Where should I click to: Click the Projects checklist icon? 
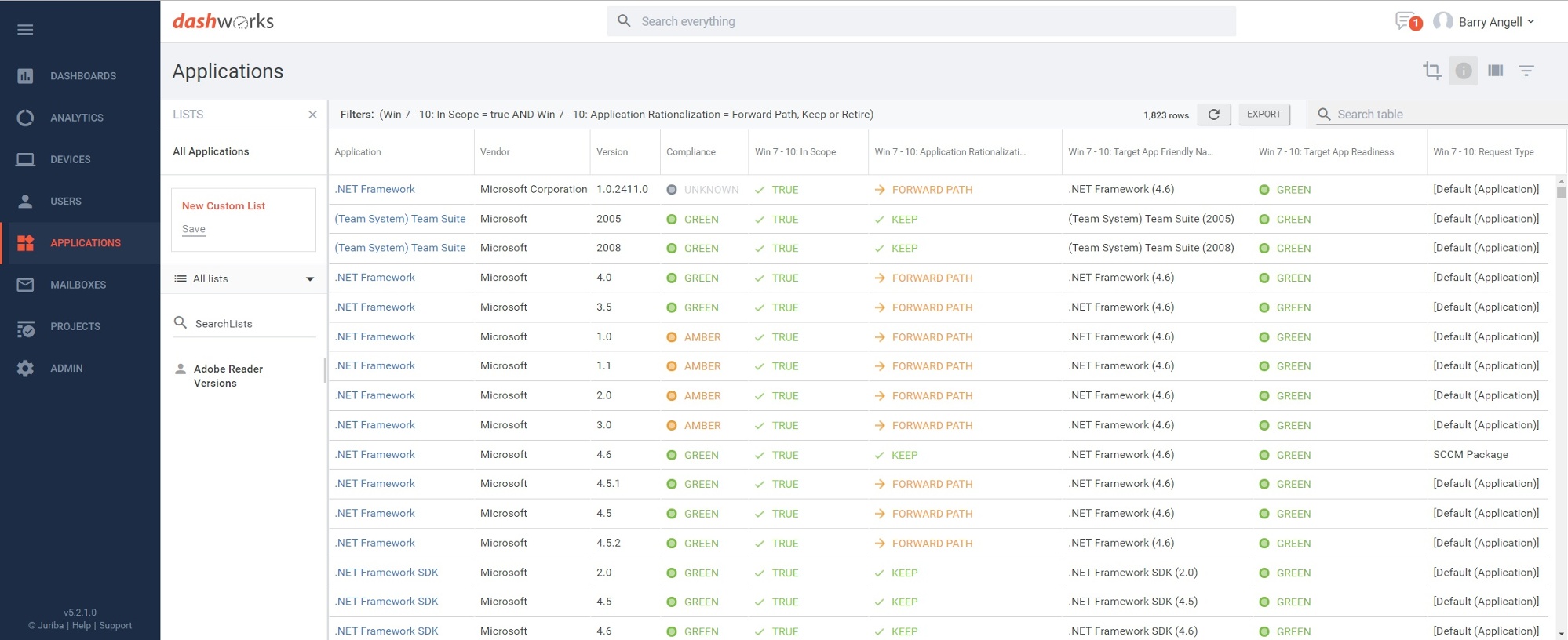pyautogui.click(x=25, y=327)
